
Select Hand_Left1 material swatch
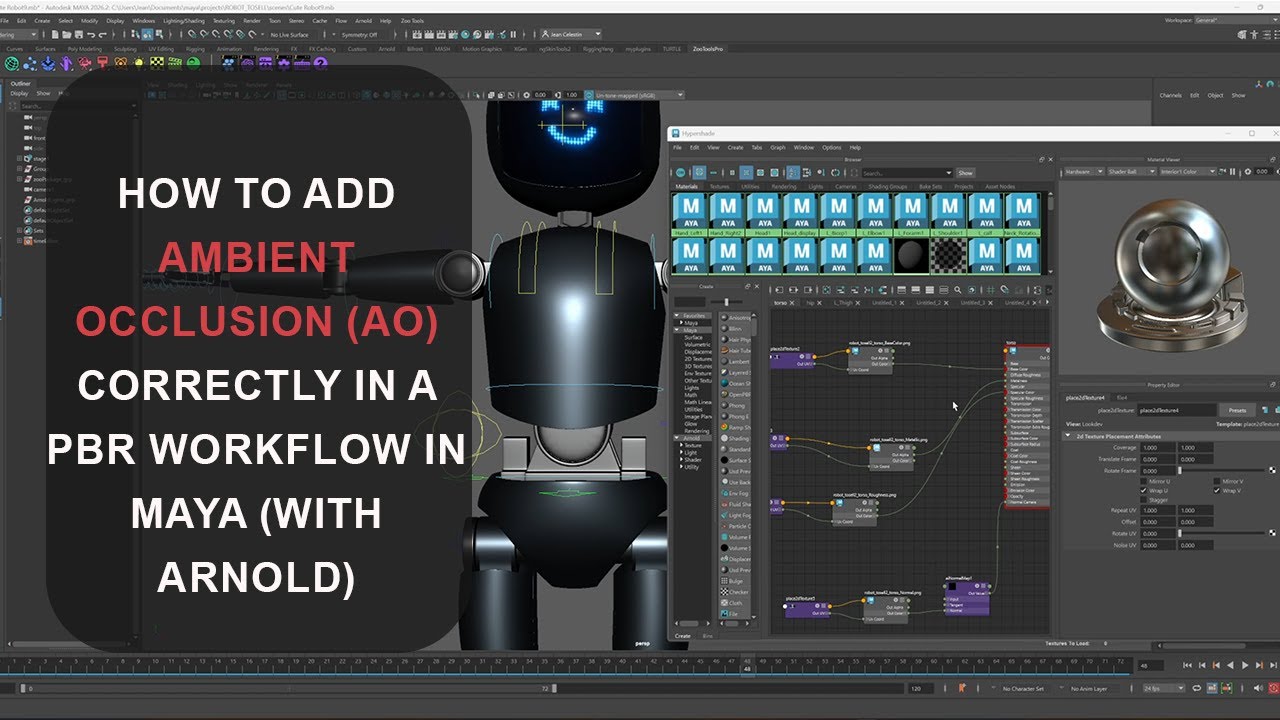[x=689, y=215]
